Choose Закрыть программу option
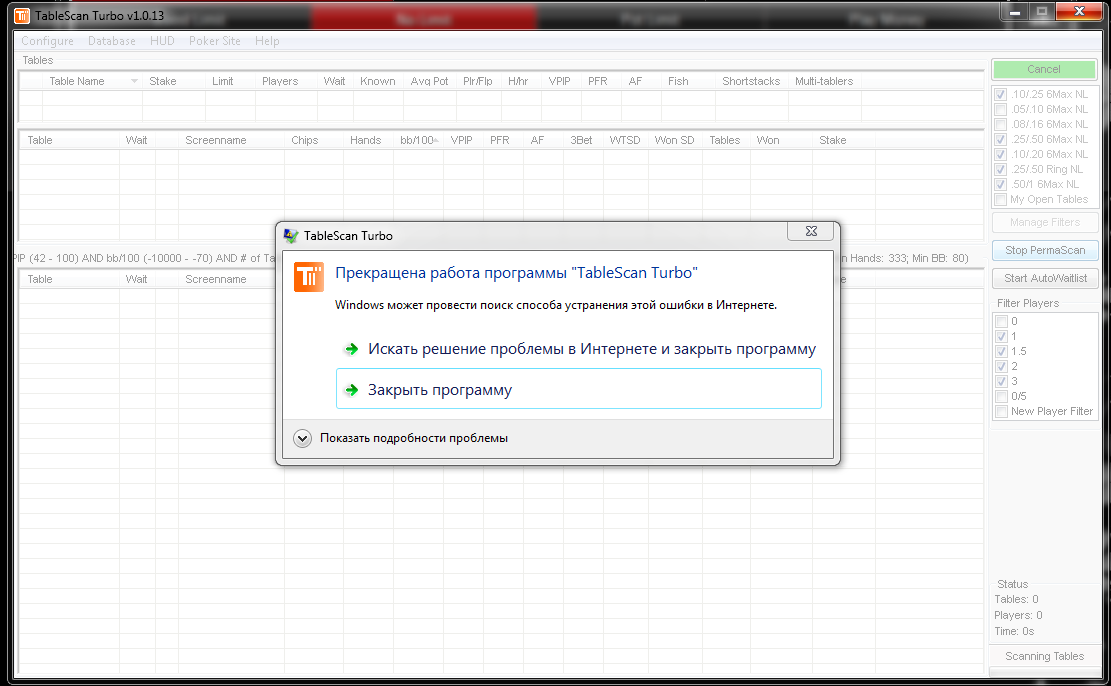Viewport: 1111px width, 686px height. 578,388
